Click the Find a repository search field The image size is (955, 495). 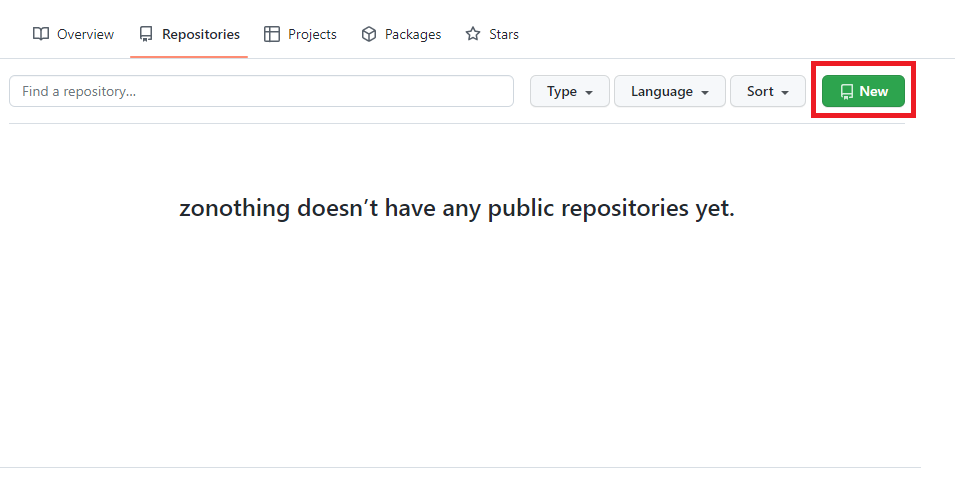click(x=261, y=91)
